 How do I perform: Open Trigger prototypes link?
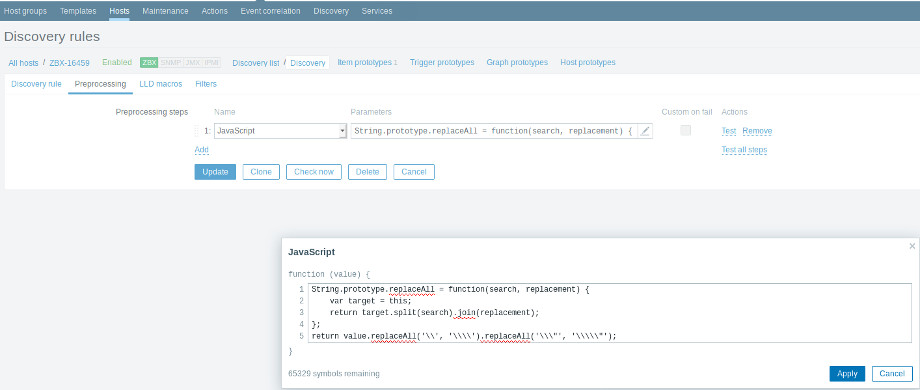coord(442,62)
